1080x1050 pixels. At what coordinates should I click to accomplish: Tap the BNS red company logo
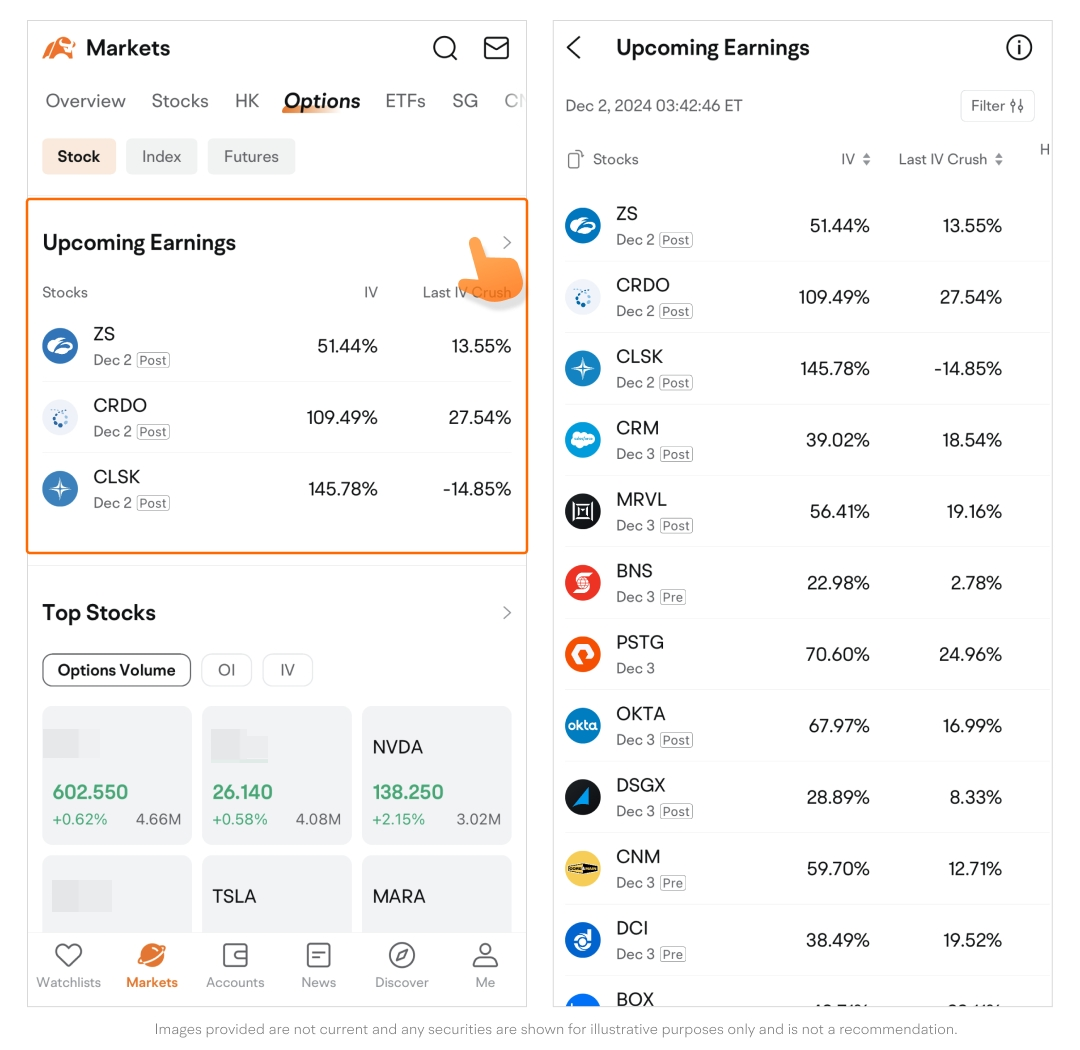point(583,583)
